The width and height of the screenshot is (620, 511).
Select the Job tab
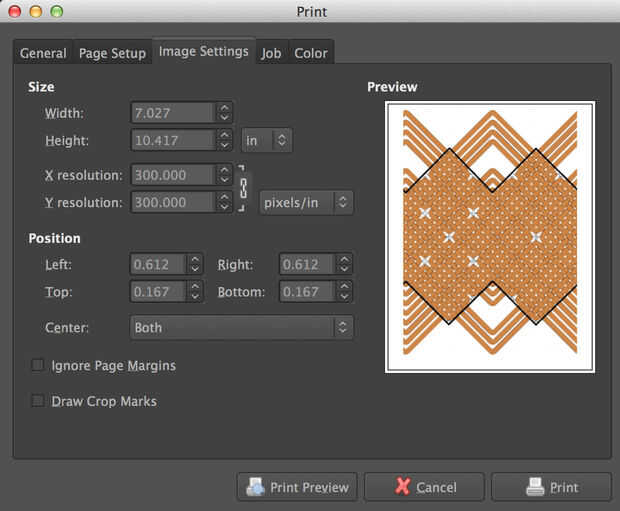coord(271,53)
